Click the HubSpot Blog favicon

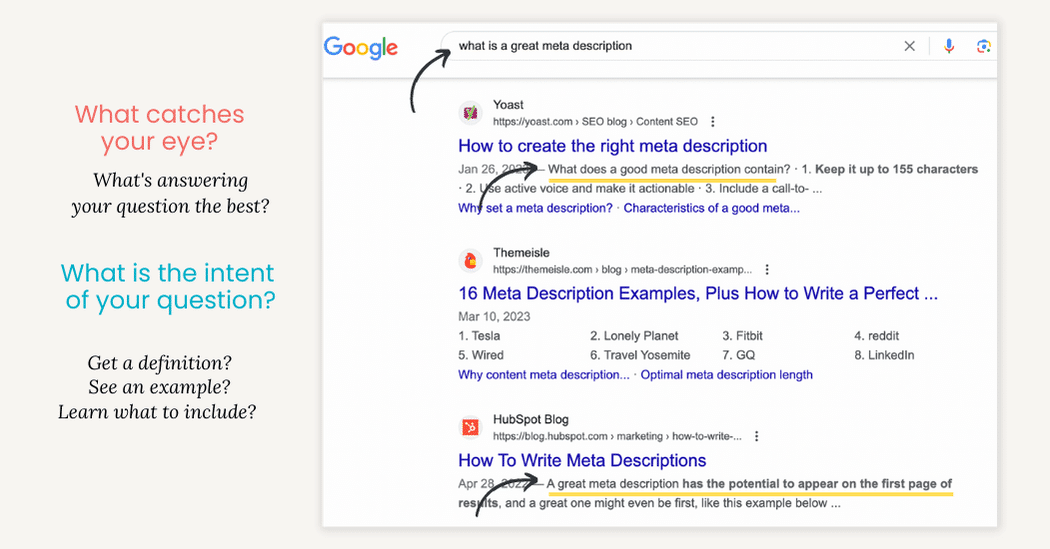(471, 427)
